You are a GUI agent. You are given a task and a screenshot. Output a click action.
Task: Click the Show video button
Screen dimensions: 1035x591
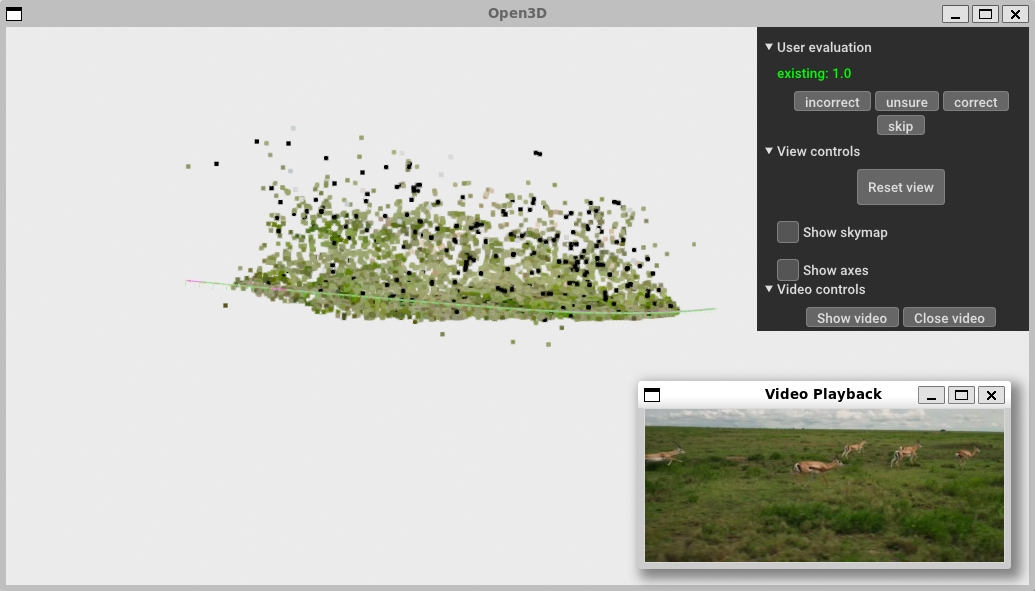851,318
